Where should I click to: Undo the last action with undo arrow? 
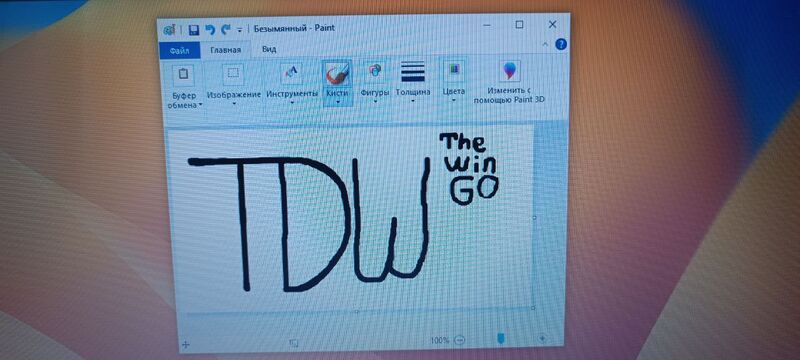[210, 30]
